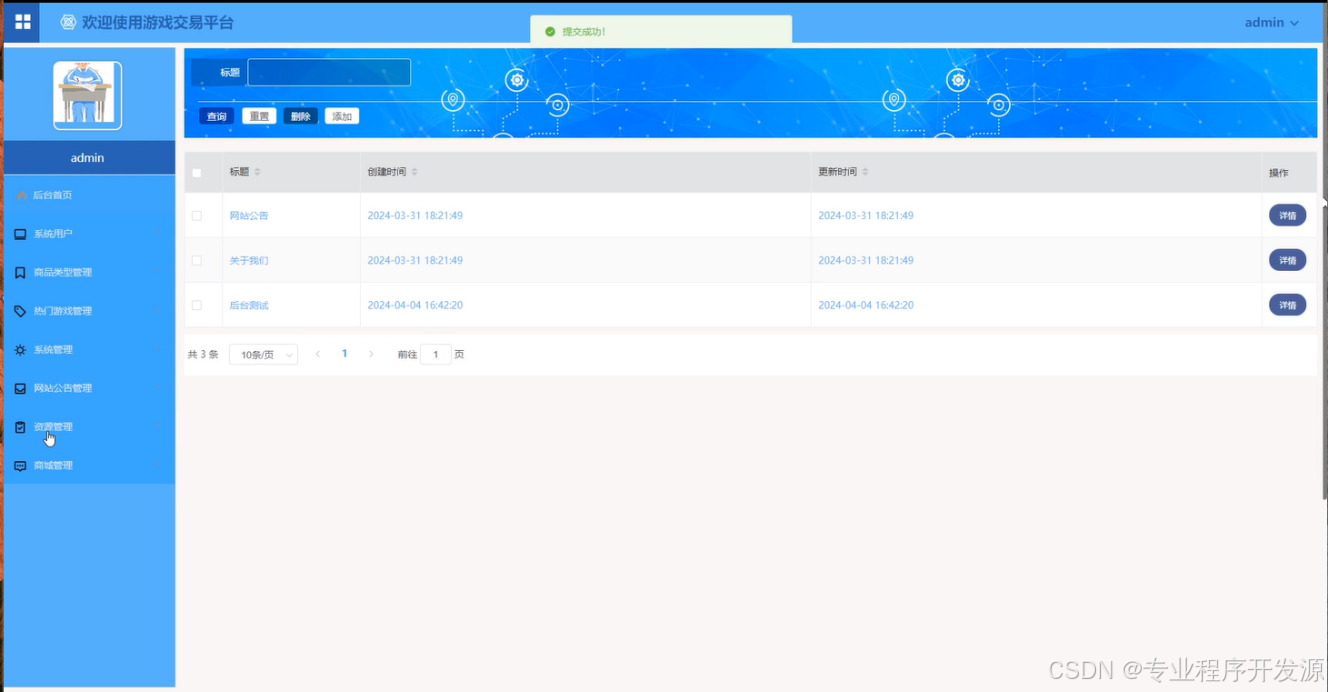Click the tag icon beside 热门游戏管理

point(20,311)
